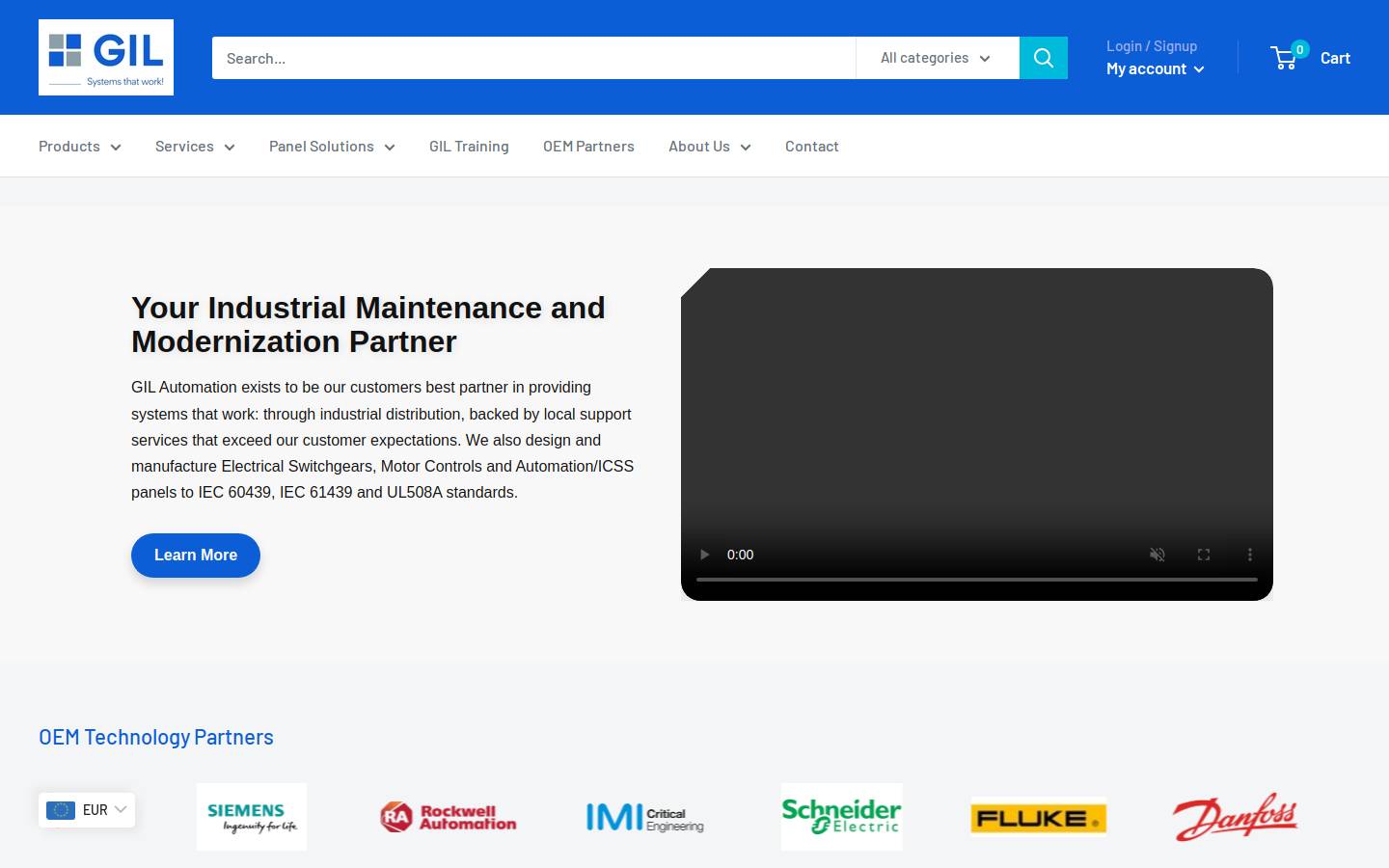The image size is (1389, 868).
Task: Open the OEM Partners page
Action: coord(588,147)
